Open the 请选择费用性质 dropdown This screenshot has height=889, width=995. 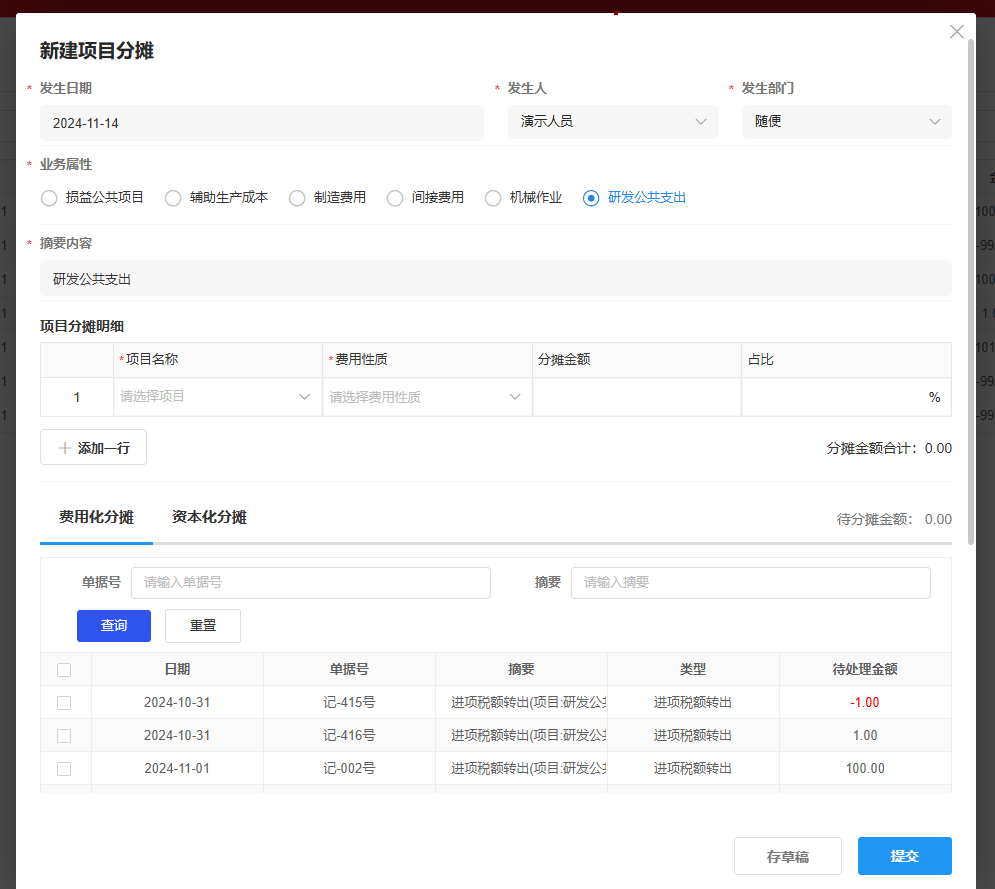click(425, 396)
